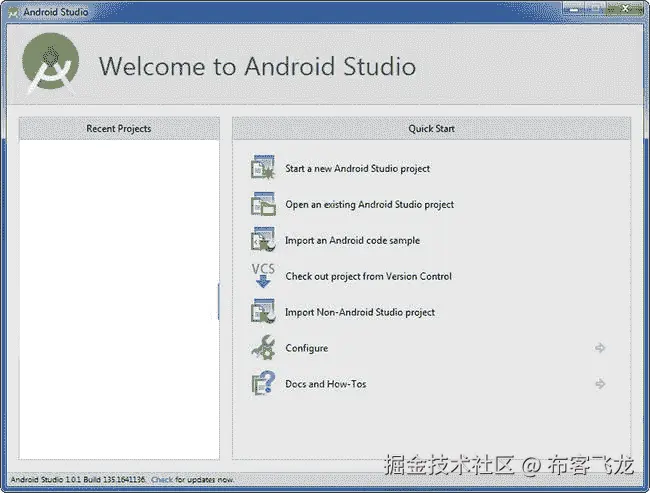Minimize the Android Studio window

coord(574,9)
